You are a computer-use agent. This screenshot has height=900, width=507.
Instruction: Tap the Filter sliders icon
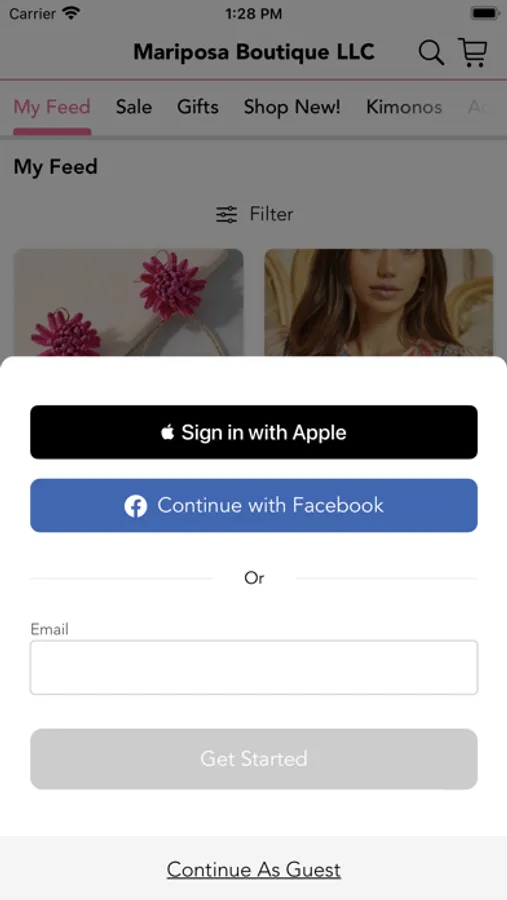[226, 214]
